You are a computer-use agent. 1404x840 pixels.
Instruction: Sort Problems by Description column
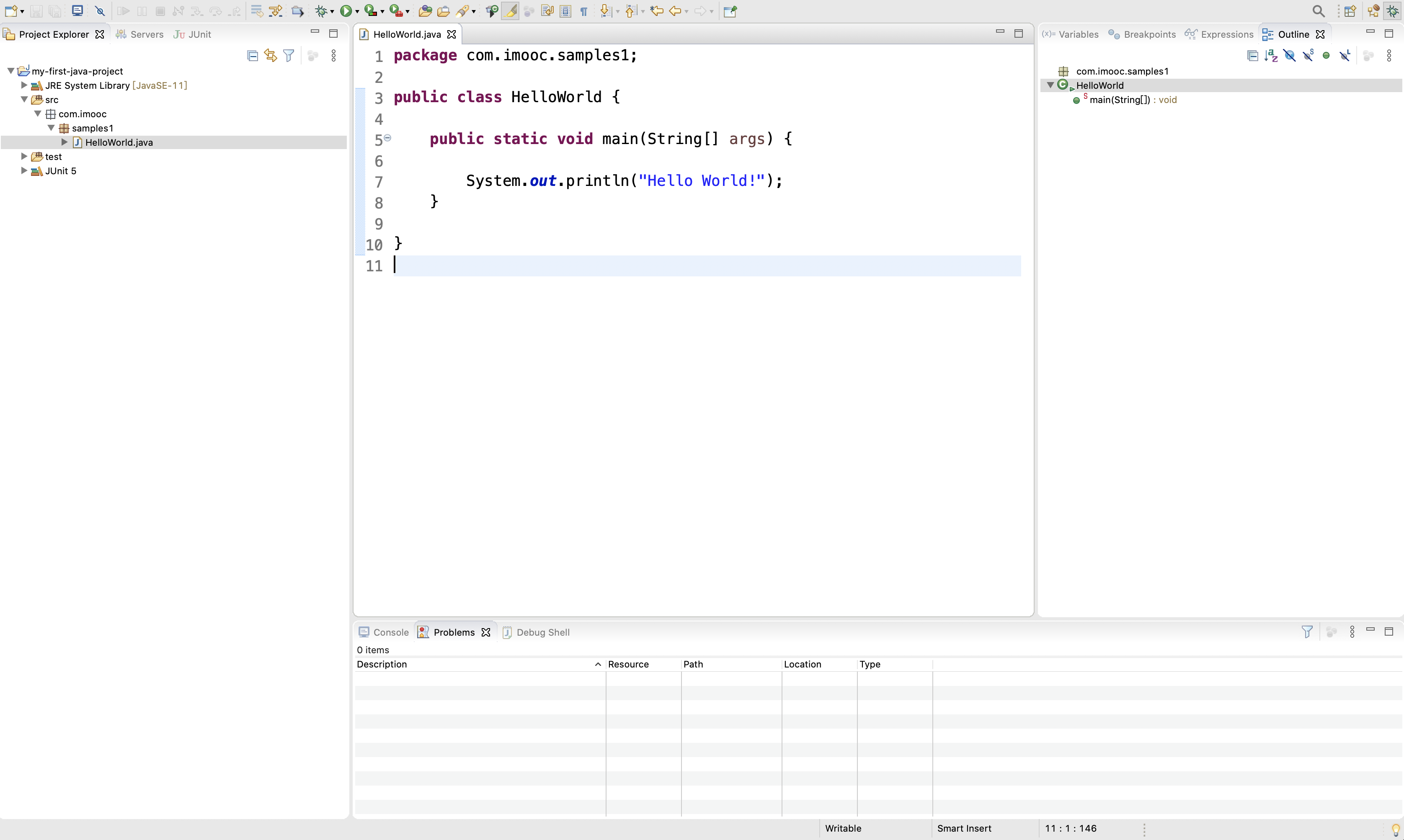point(480,664)
